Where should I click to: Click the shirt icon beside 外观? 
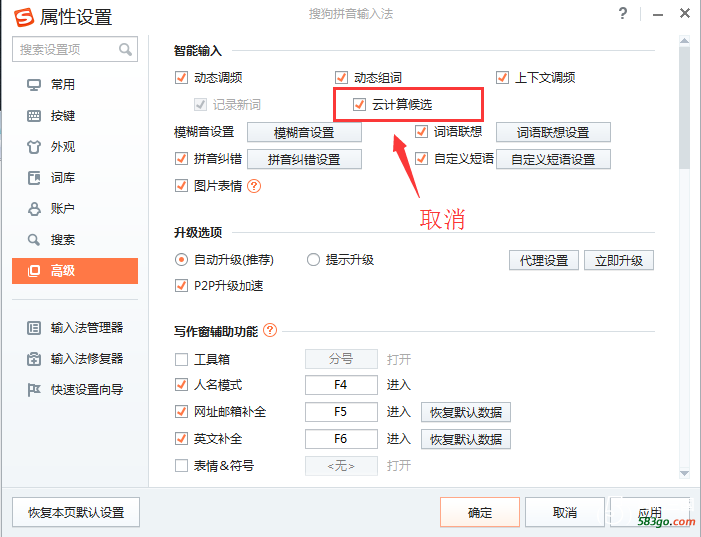click(x=34, y=147)
